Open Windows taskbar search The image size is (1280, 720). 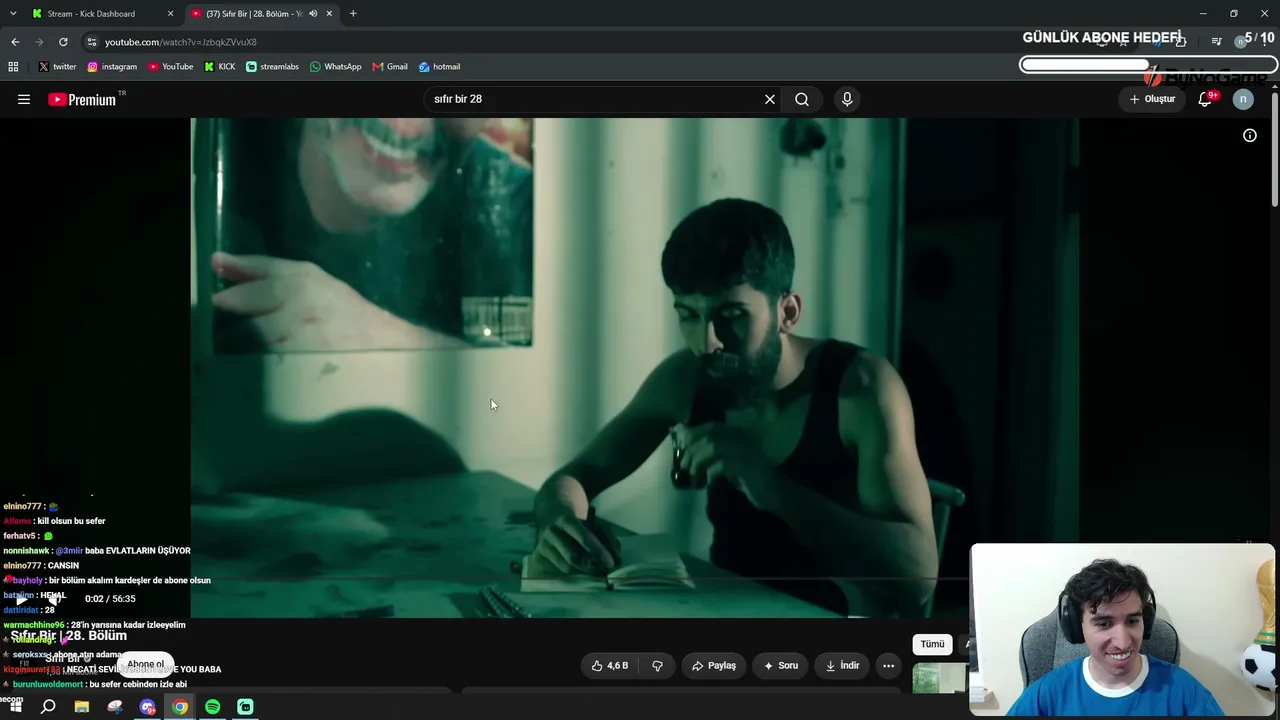48,707
